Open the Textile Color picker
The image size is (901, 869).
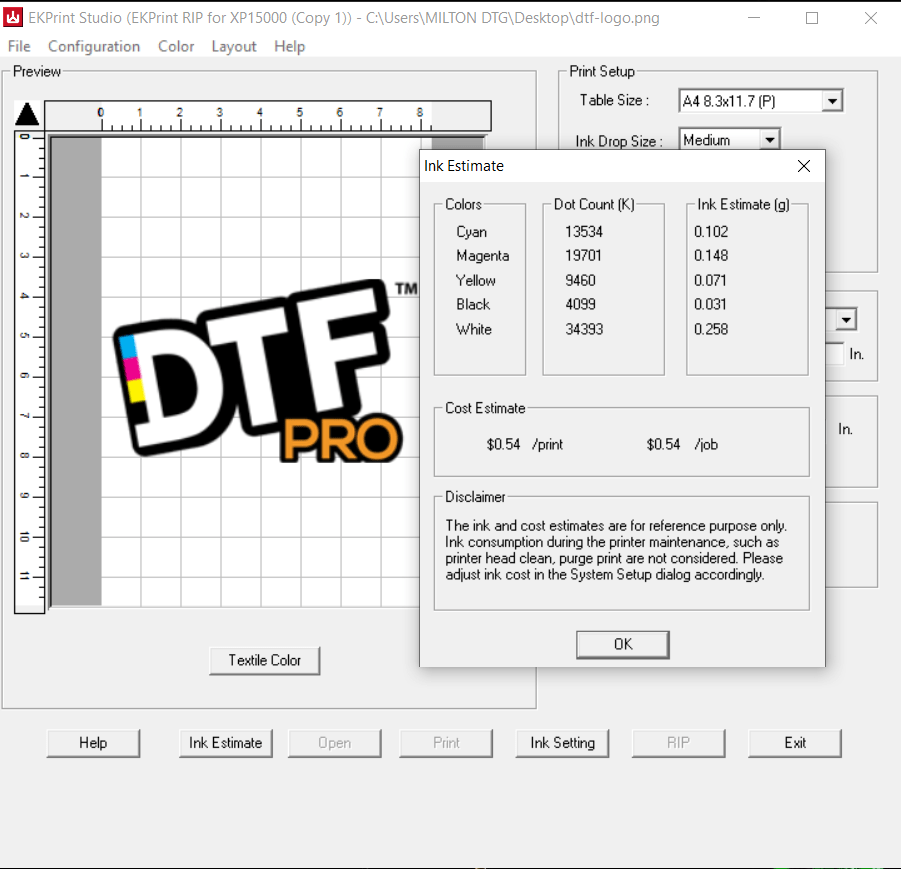tap(264, 660)
